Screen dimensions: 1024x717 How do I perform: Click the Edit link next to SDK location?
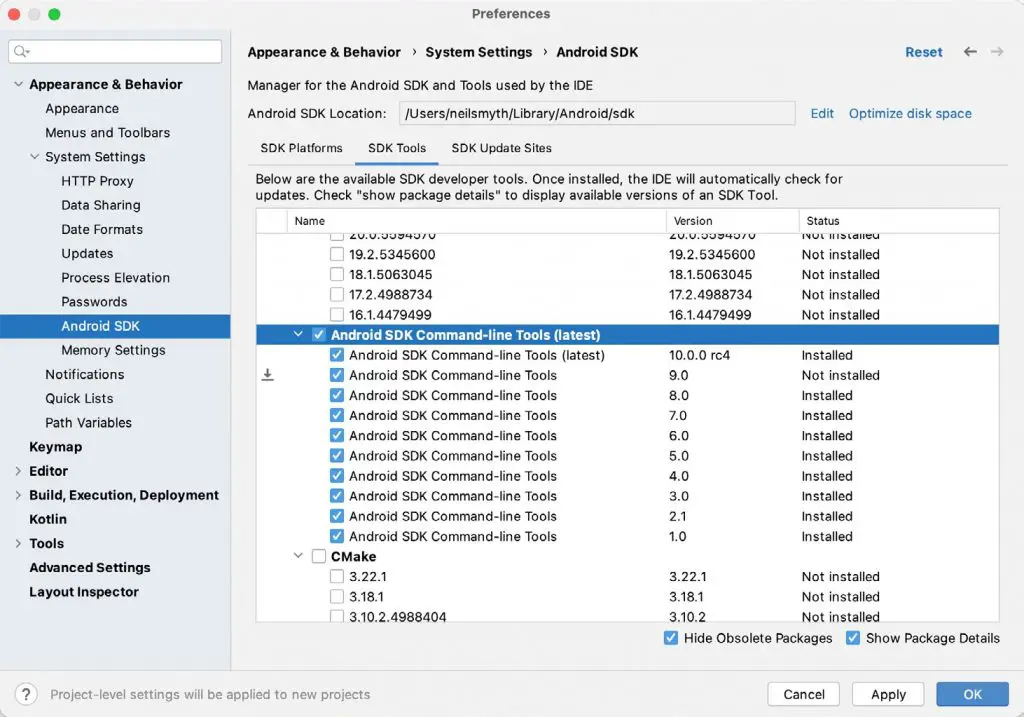[x=822, y=113]
